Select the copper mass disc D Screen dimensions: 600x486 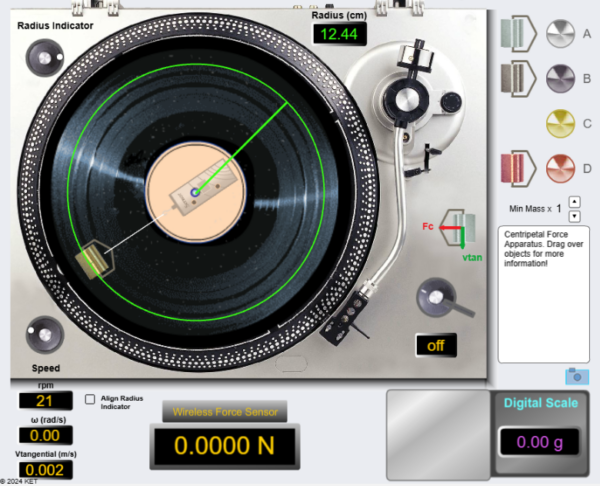(561, 165)
